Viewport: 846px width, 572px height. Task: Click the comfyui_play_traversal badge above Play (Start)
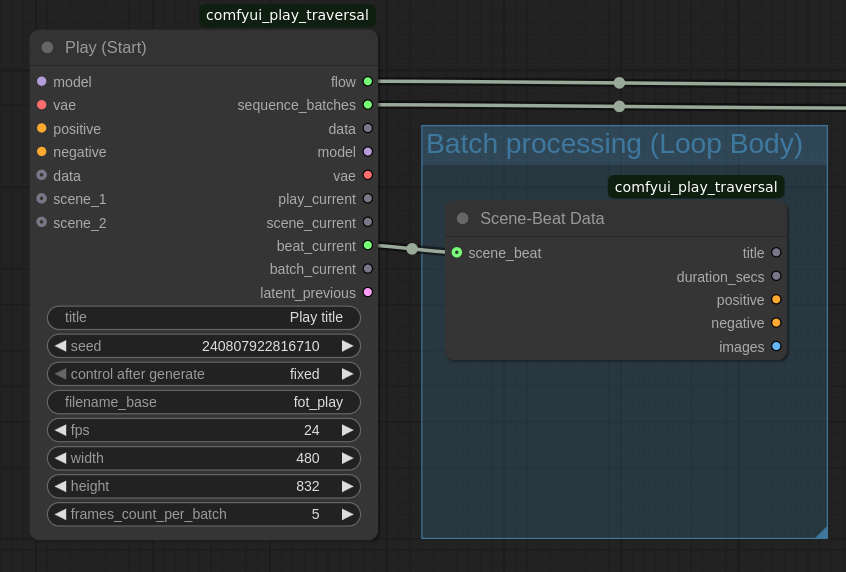[287, 15]
